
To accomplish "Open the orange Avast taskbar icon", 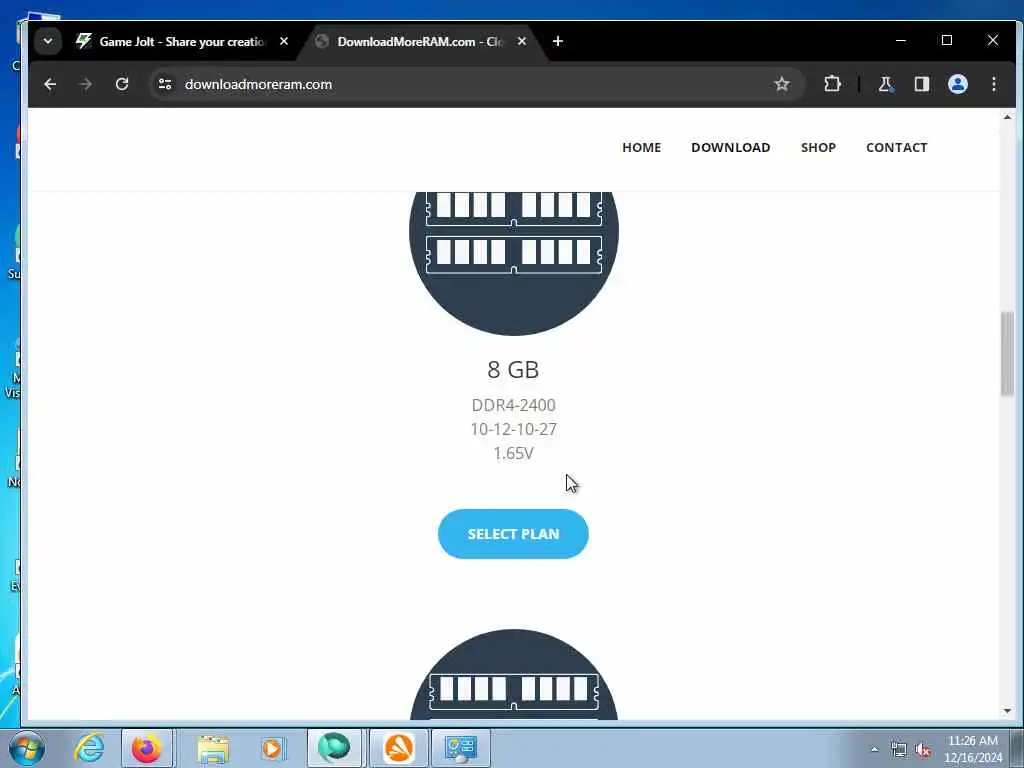I will [398, 748].
